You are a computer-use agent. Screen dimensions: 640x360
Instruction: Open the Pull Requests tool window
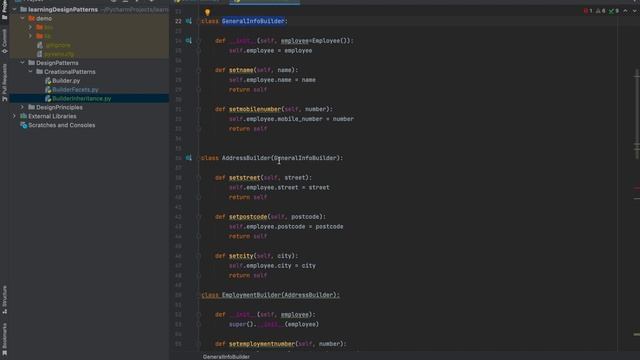coord(4,82)
